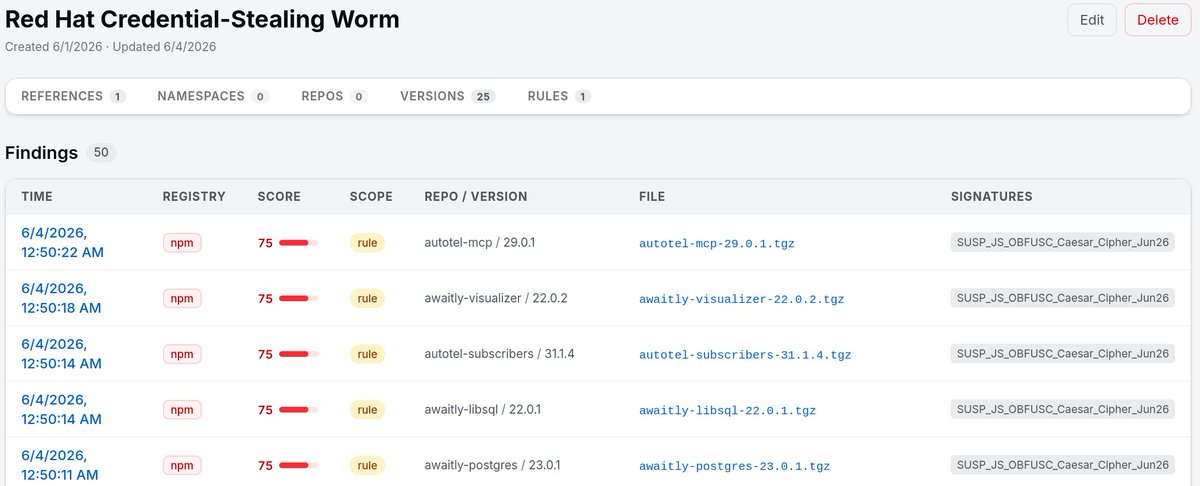The height and width of the screenshot is (486, 1200).
Task: Open finding timestamped 12:50:18 AM
Action: pos(62,298)
